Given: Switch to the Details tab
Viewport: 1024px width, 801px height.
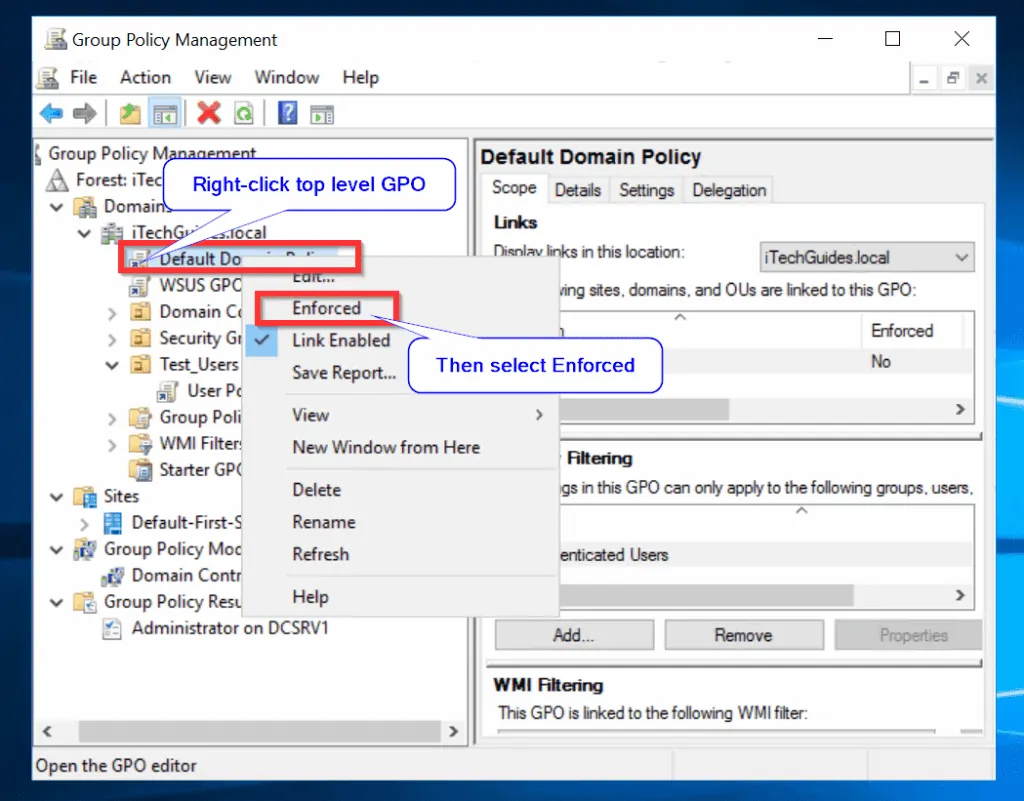Looking at the screenshot, I should click(x=578, y=190).
